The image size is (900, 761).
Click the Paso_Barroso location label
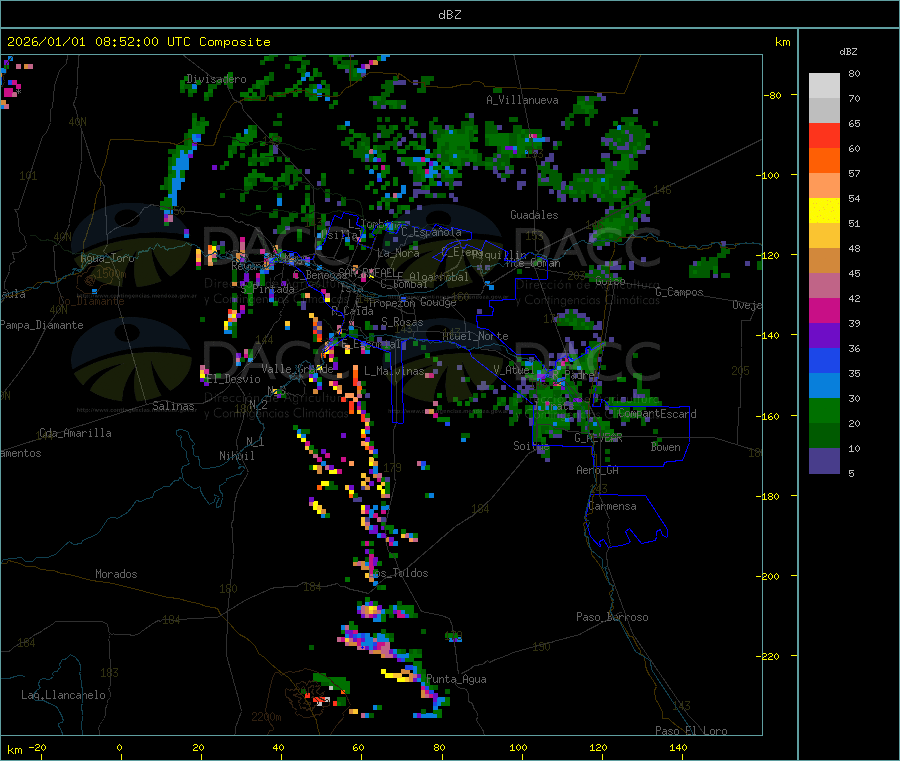(x=612, y=617)
